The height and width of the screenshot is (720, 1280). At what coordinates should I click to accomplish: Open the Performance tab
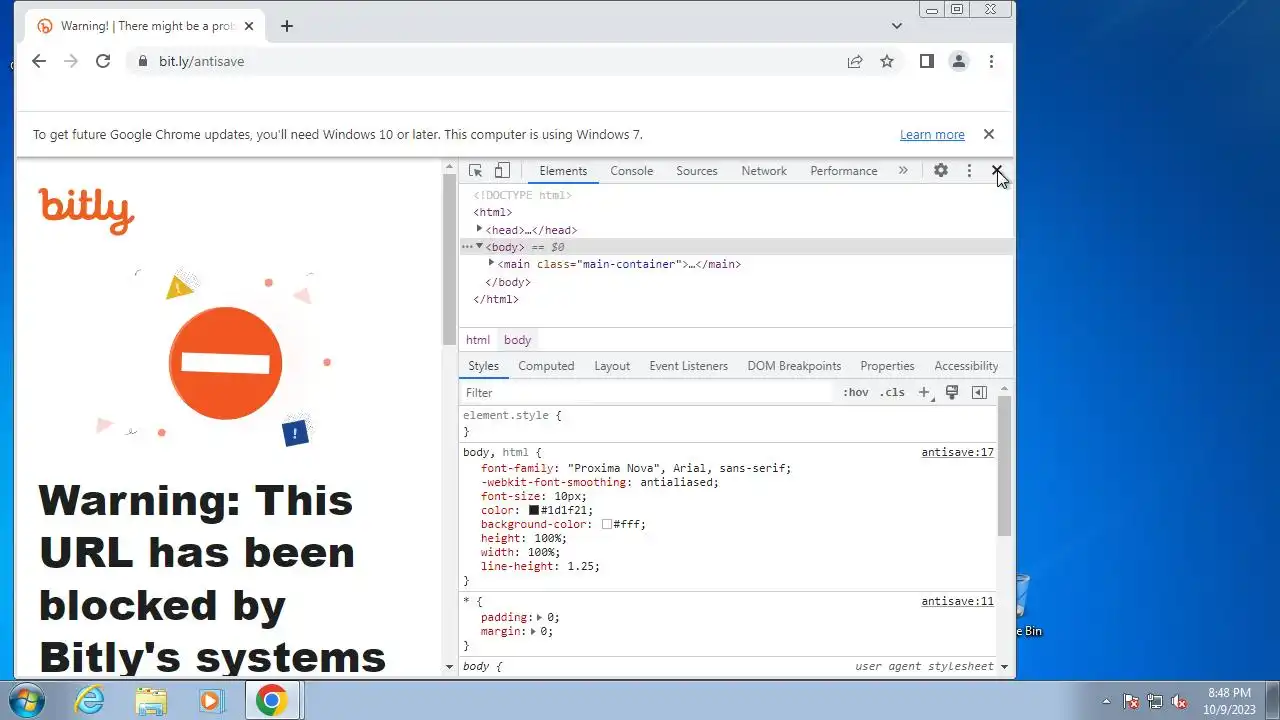point(844,171)
